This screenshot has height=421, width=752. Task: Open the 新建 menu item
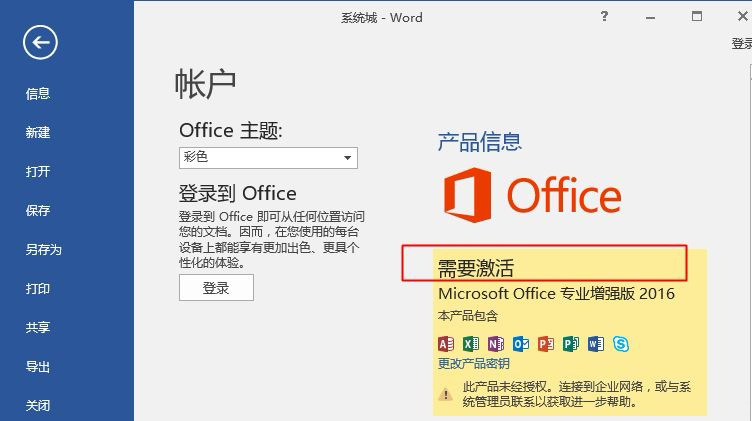click(38, 132)
